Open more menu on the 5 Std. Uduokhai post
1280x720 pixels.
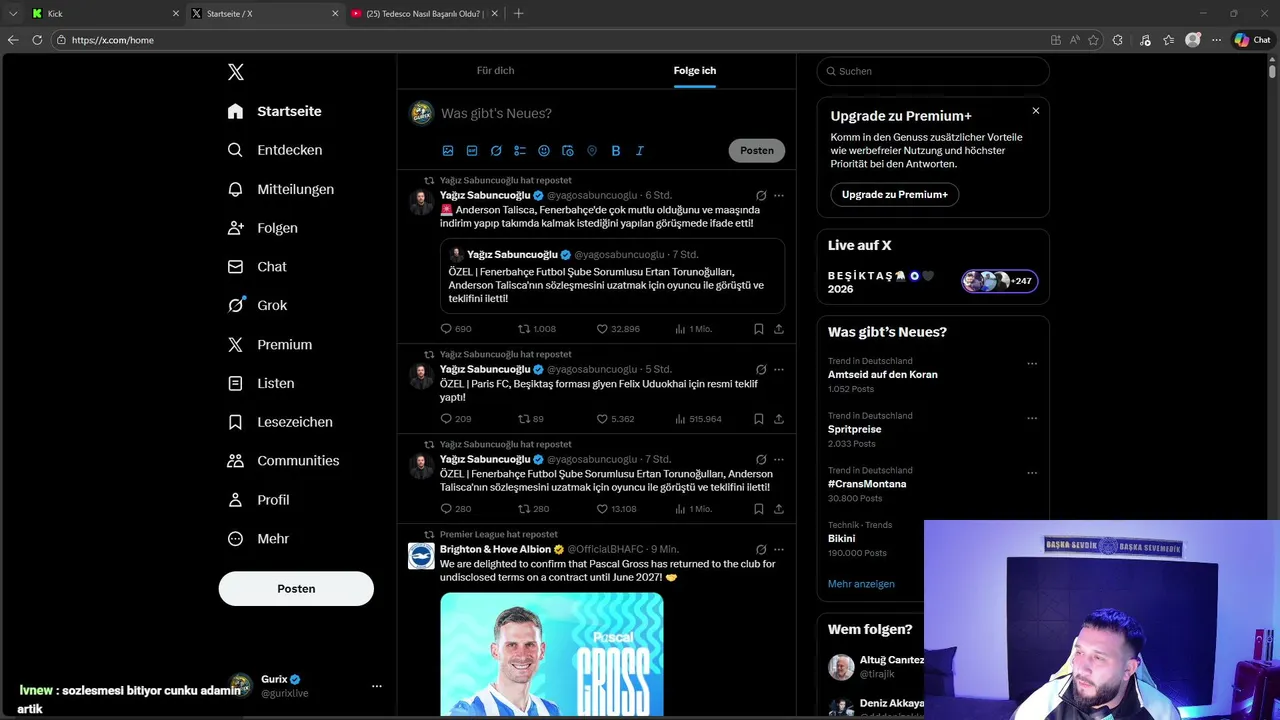[x=779, y=370]
